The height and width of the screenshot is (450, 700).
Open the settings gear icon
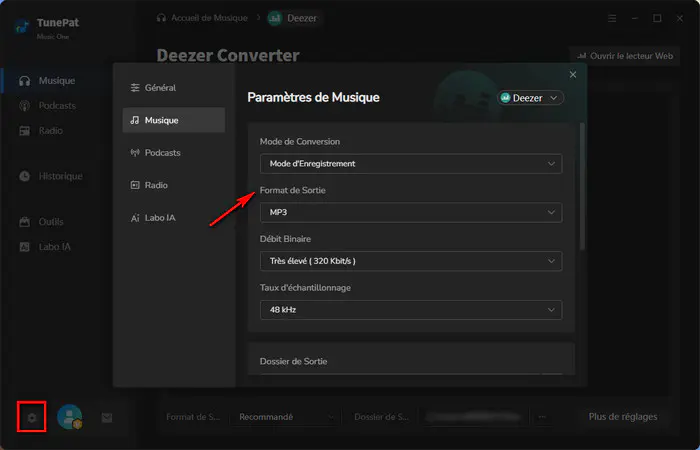pos(31,418)
